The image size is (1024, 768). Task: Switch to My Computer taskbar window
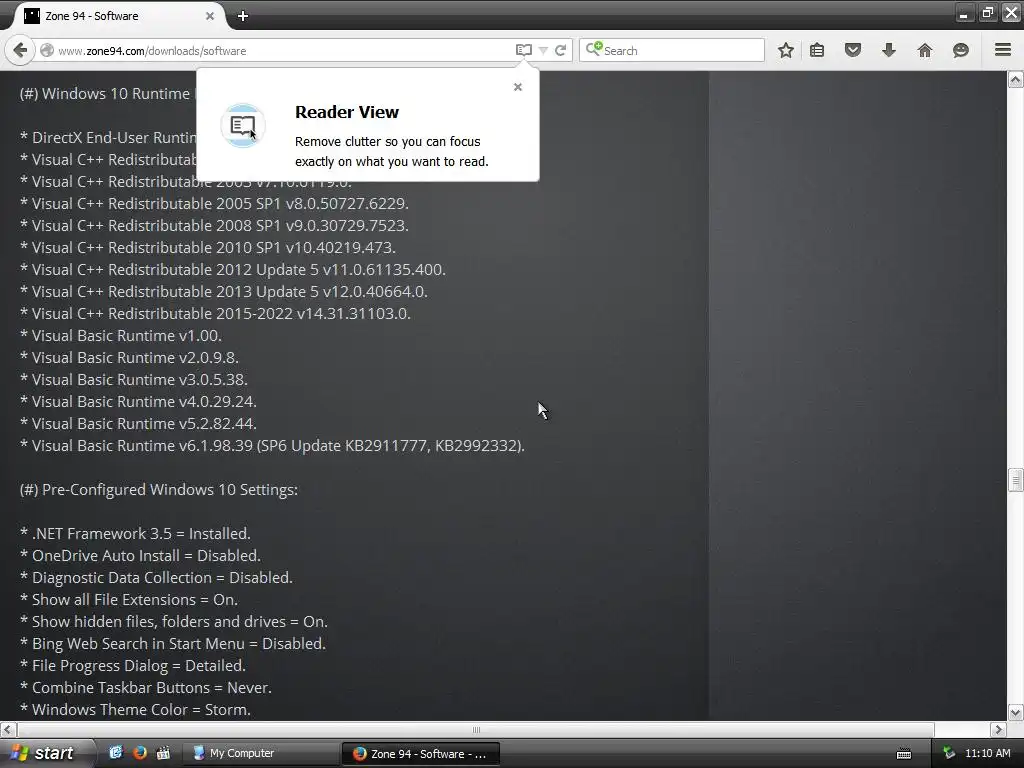click(x=260, y=753)
